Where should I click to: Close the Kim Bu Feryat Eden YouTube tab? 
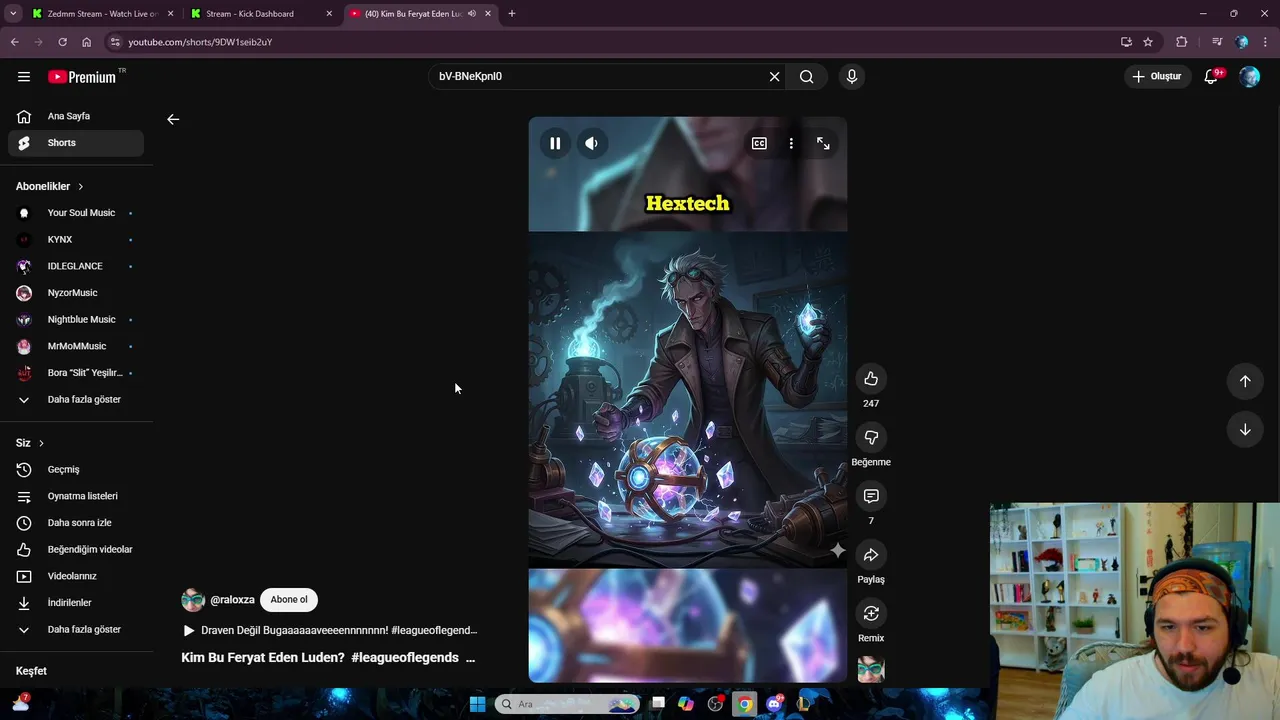[488, 14]
